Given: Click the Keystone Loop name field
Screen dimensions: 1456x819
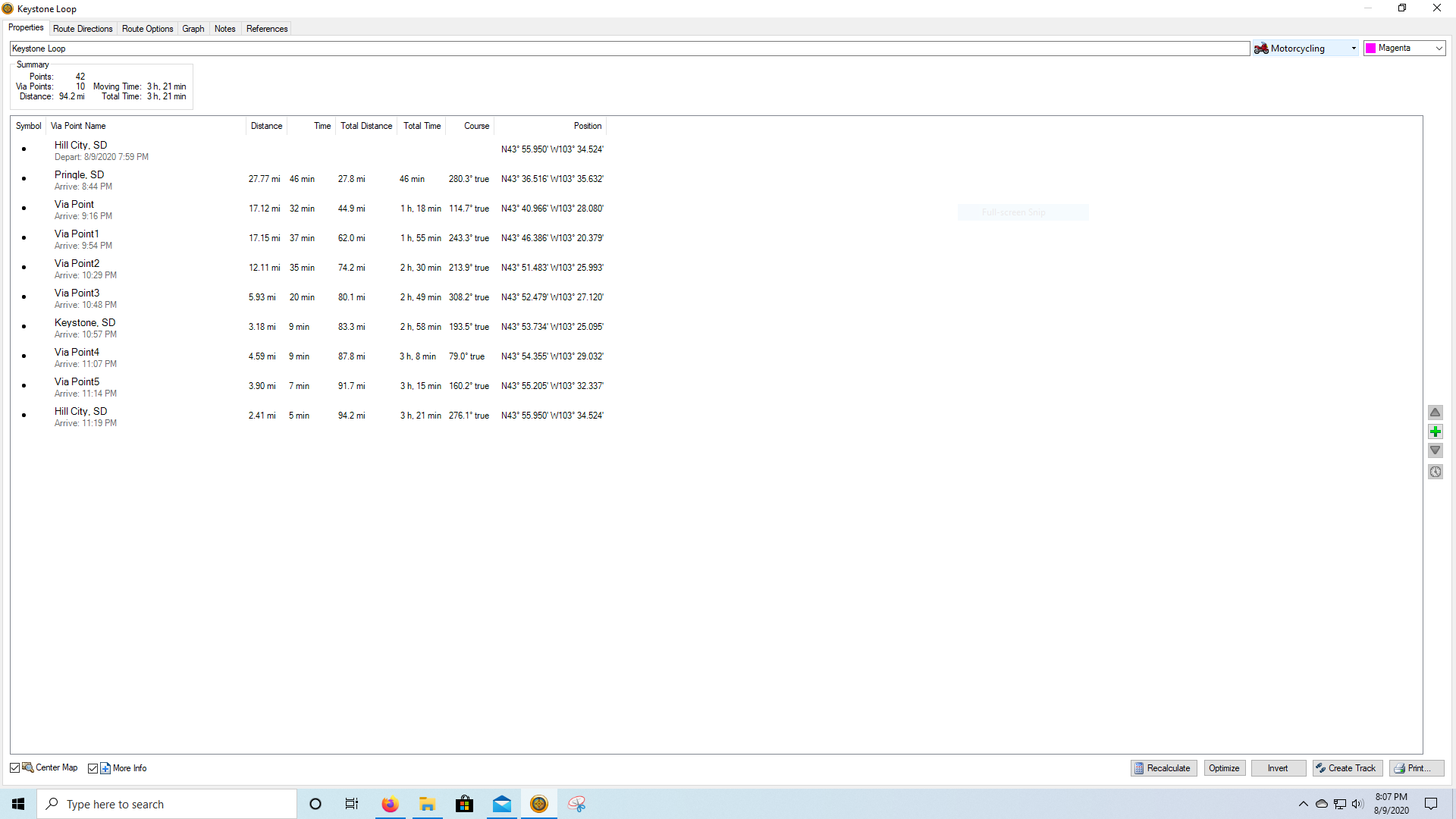Looking at the screenshot, I should (629, 49).
